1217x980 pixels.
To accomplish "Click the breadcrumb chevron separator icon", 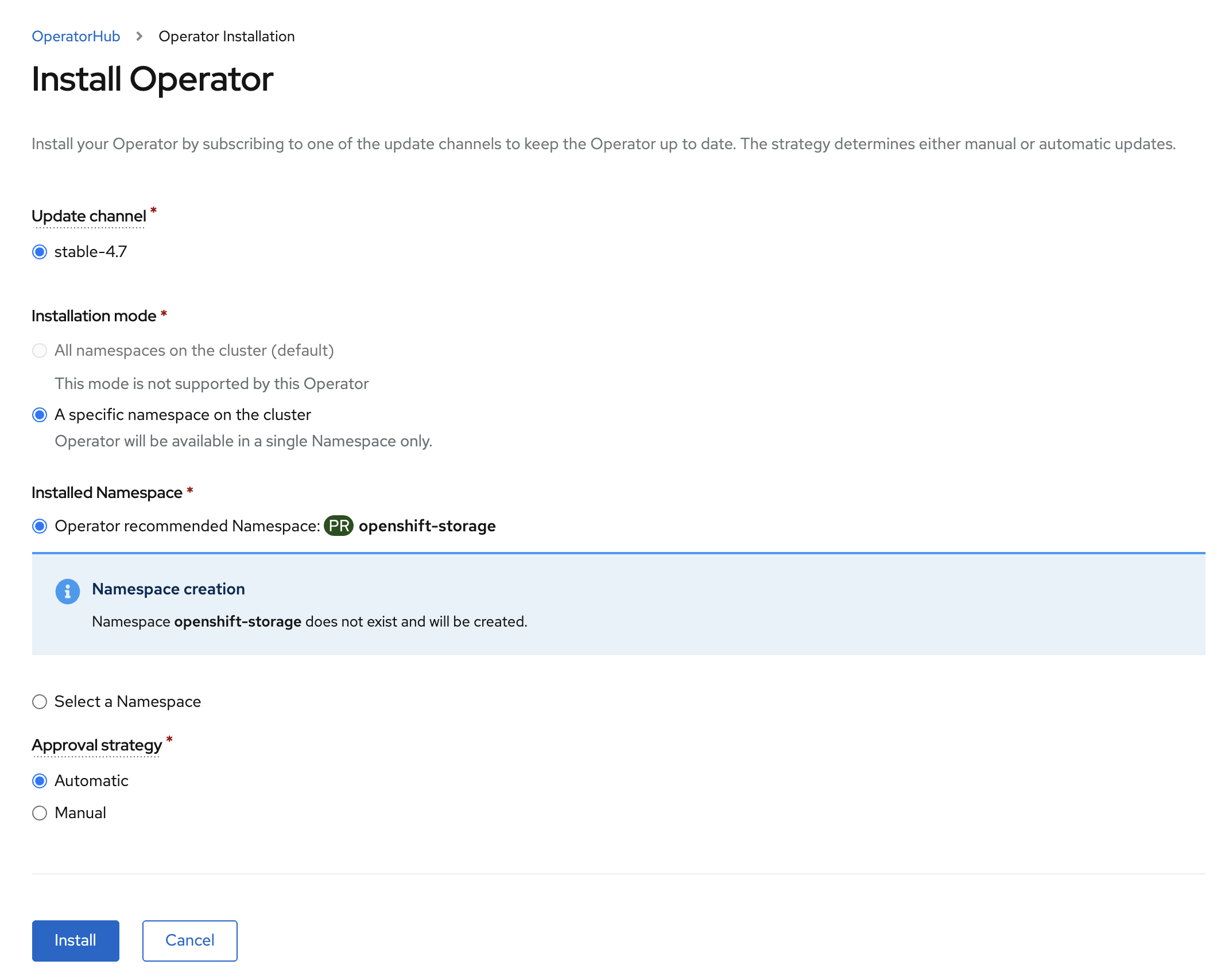I will tap(139, 36).
